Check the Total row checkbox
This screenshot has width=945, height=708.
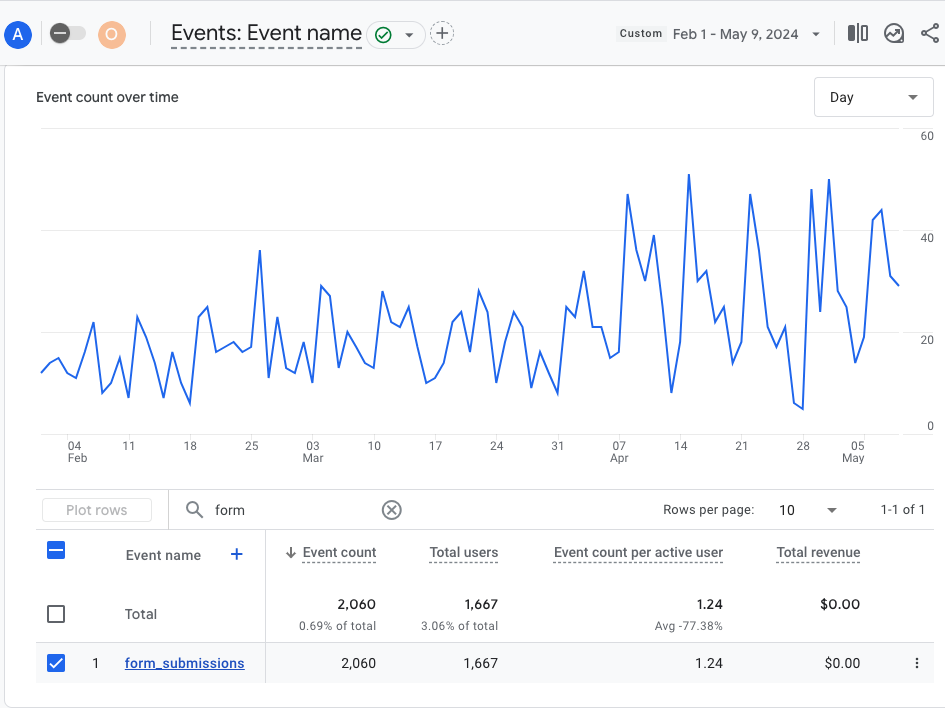57,614
